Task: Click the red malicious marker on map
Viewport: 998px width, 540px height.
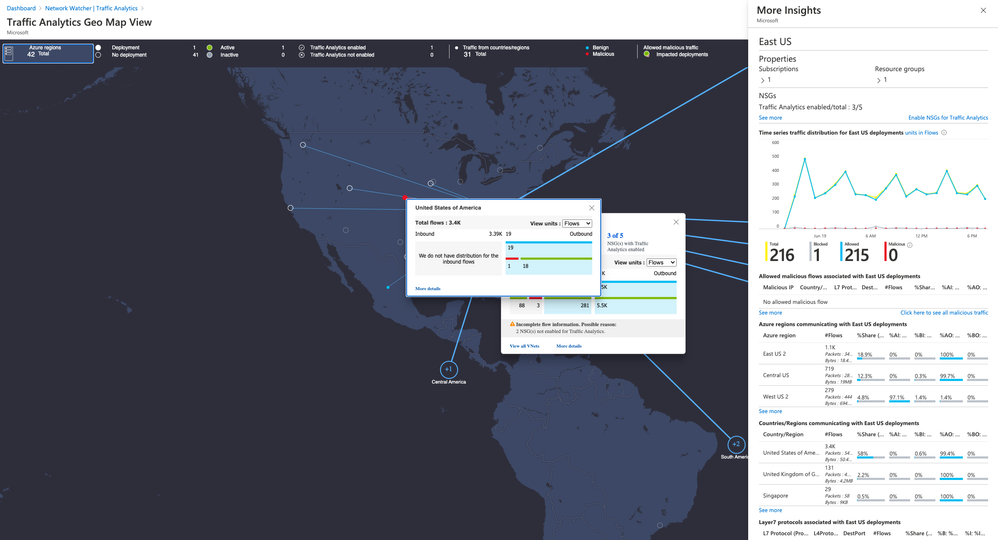Action: pos(405,197)
